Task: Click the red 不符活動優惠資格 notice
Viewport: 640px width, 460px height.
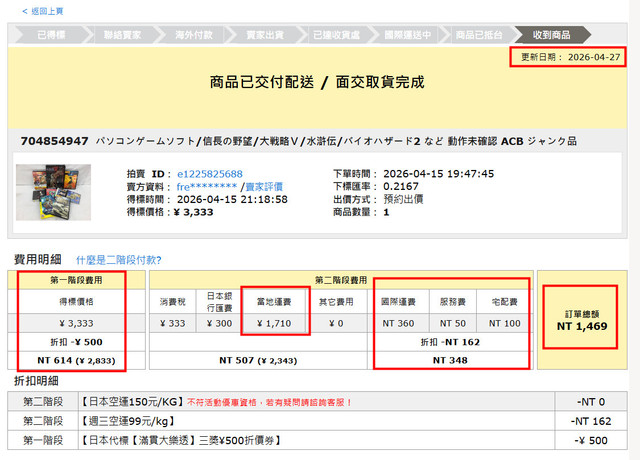Action: point(269,402)
